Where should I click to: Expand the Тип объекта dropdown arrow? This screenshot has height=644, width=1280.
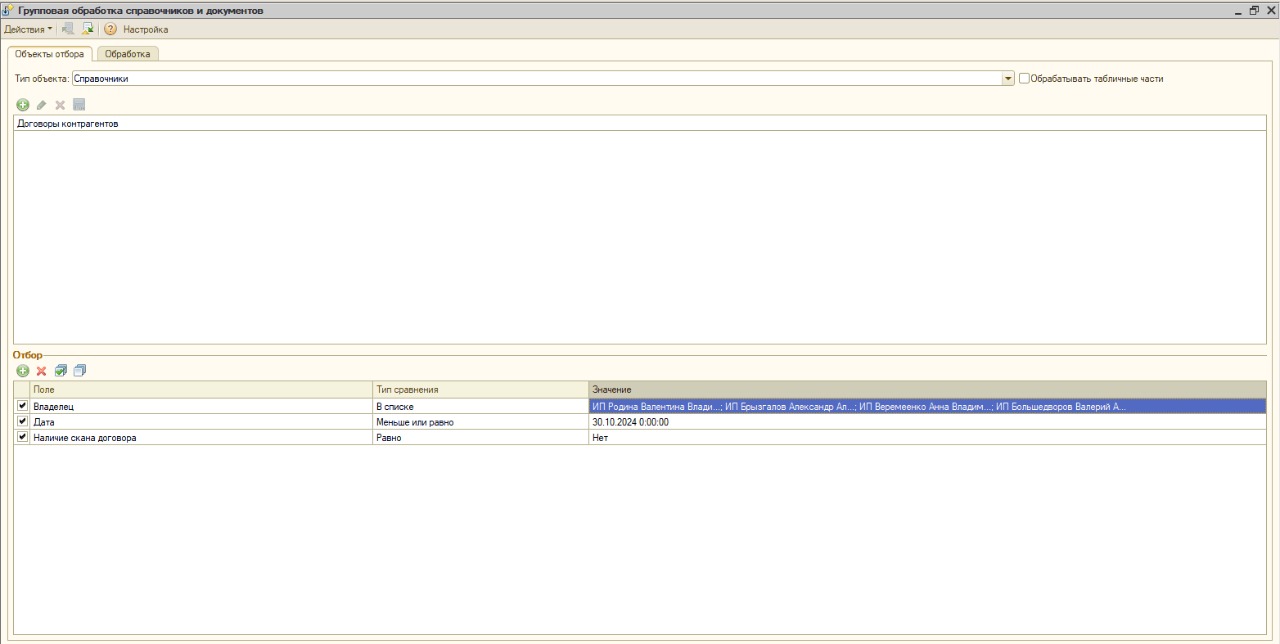coord(1008,78)
